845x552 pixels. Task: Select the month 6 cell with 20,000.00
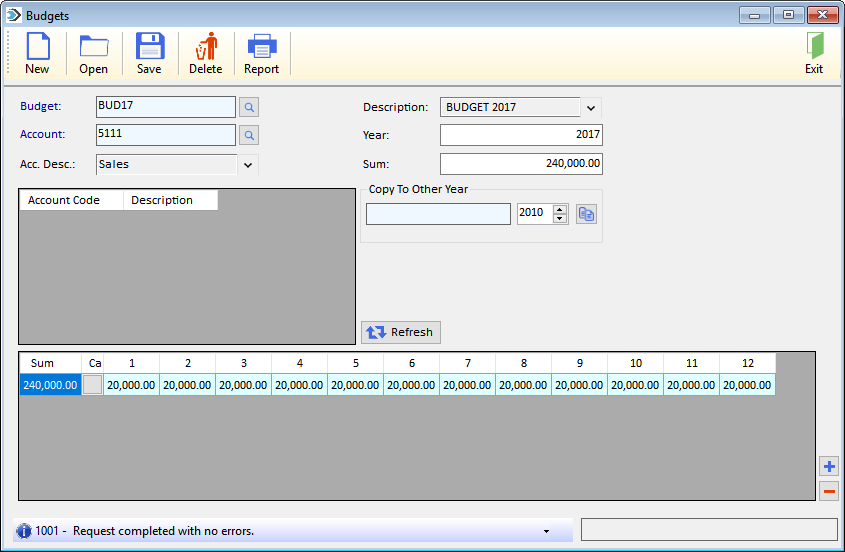point(412,385)
